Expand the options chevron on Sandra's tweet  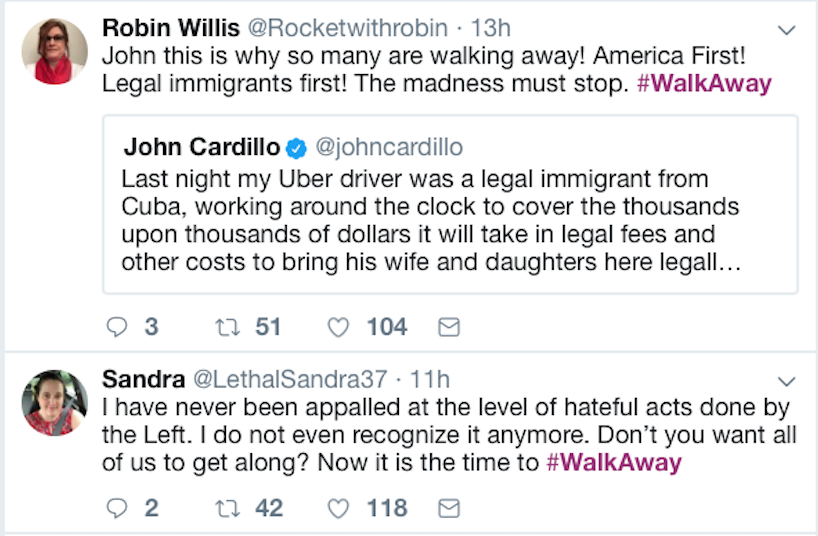coord(786,381)
